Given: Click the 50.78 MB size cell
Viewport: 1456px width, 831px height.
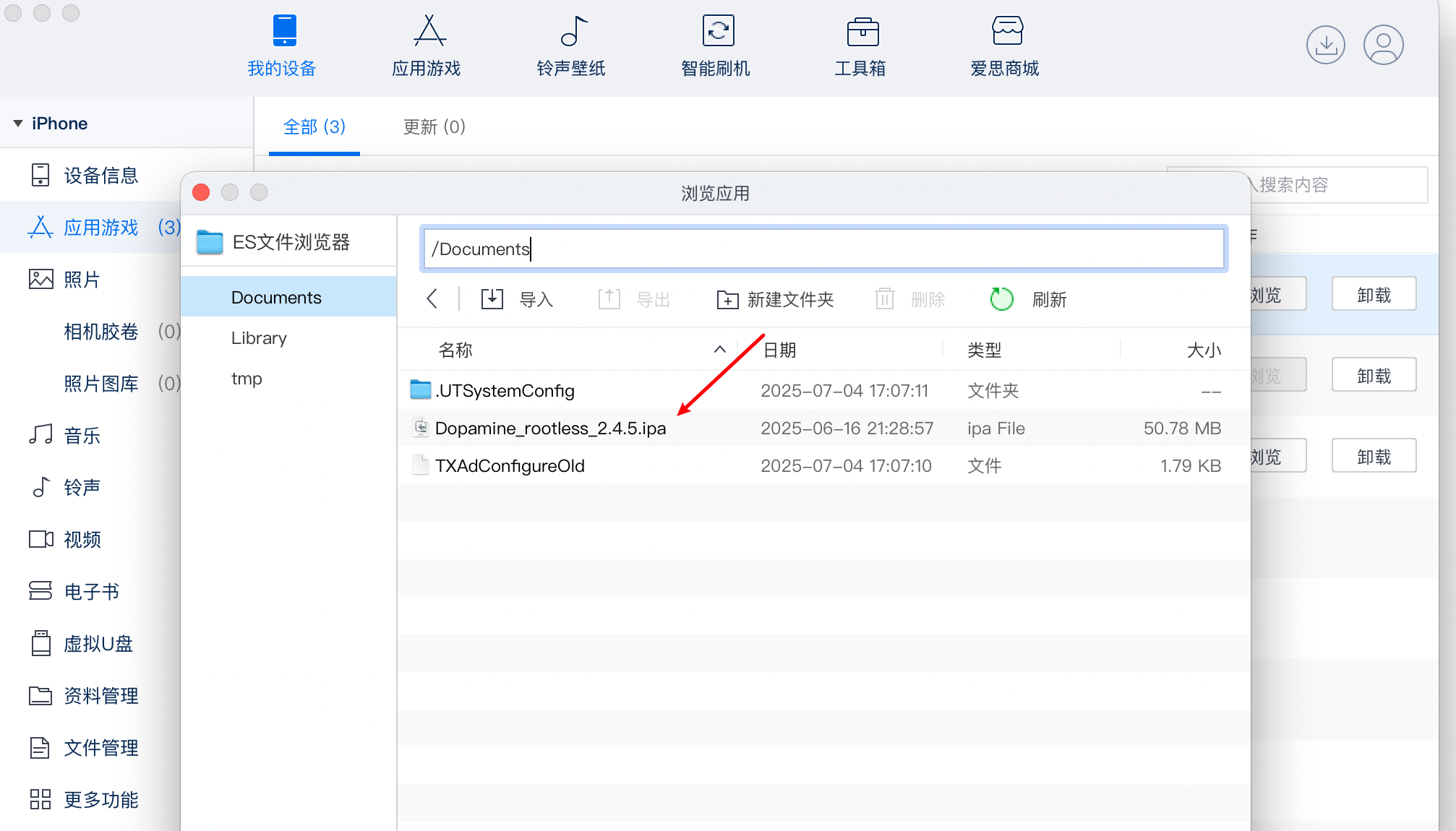Looking at the screenshot, I should (x=1182, y=429).
